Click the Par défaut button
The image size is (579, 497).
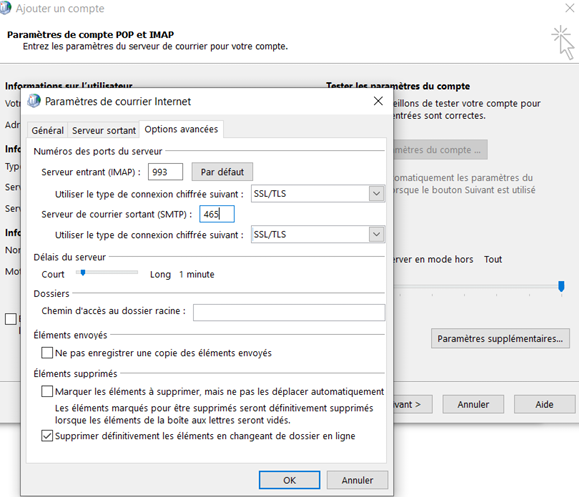pos(222,172)
